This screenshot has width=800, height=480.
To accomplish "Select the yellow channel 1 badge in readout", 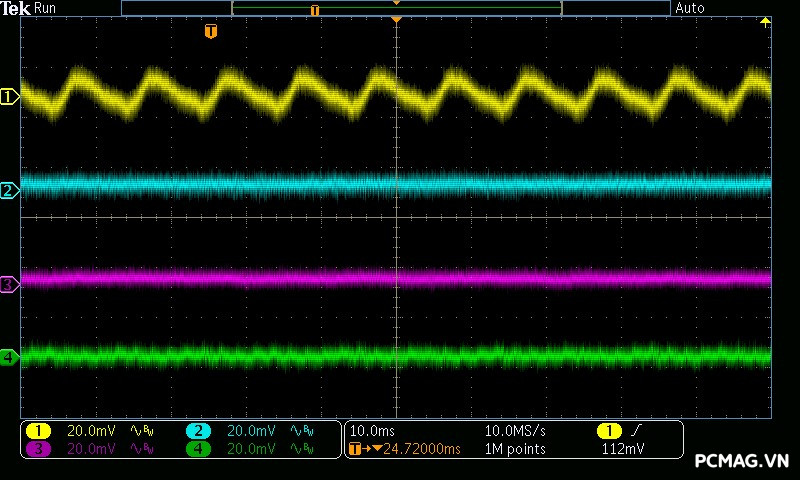I will [x=38, y=431].
